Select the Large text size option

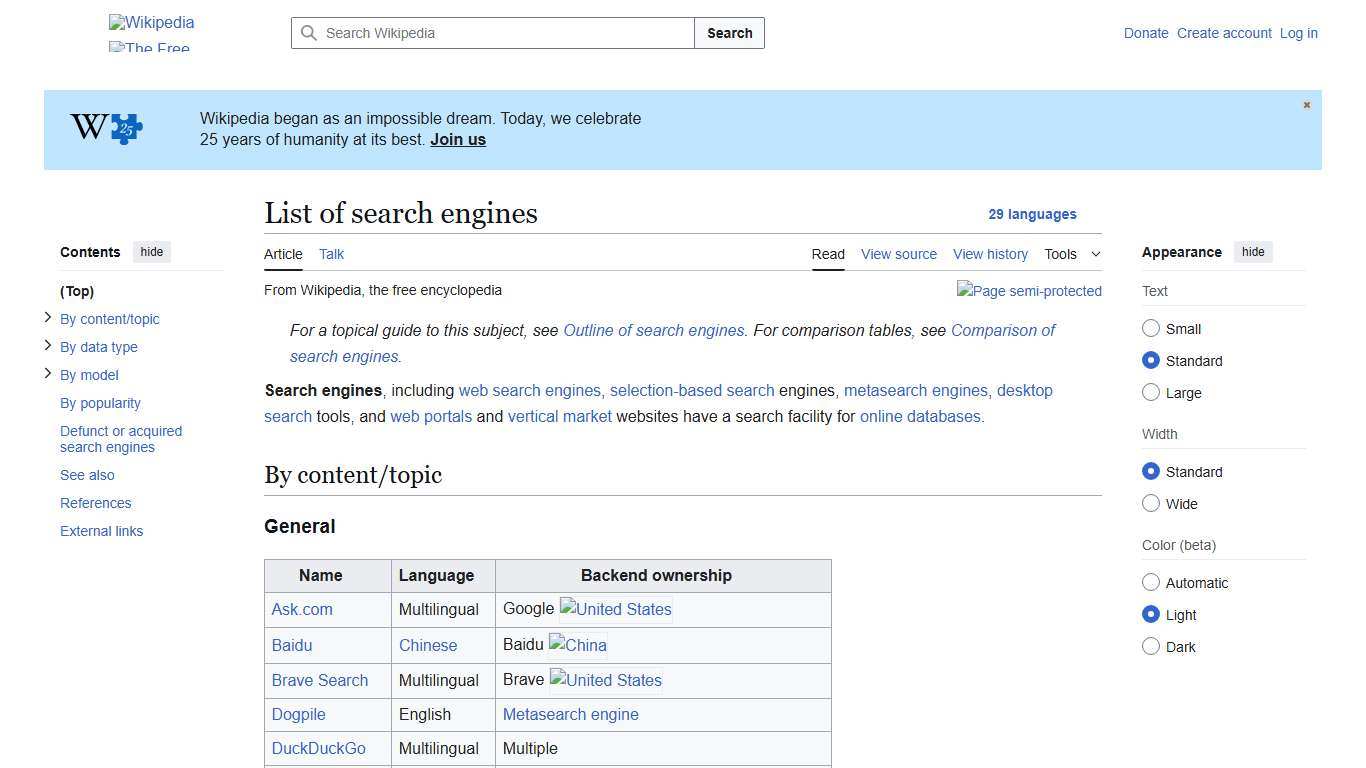pos(1151,392)
